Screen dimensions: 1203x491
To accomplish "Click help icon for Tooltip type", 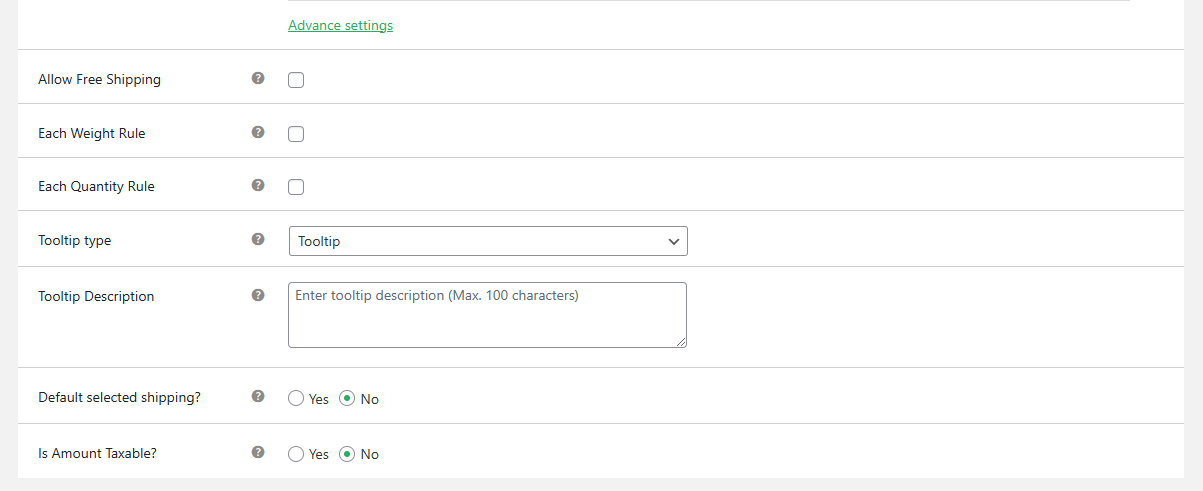I will (x=258, y=239).
